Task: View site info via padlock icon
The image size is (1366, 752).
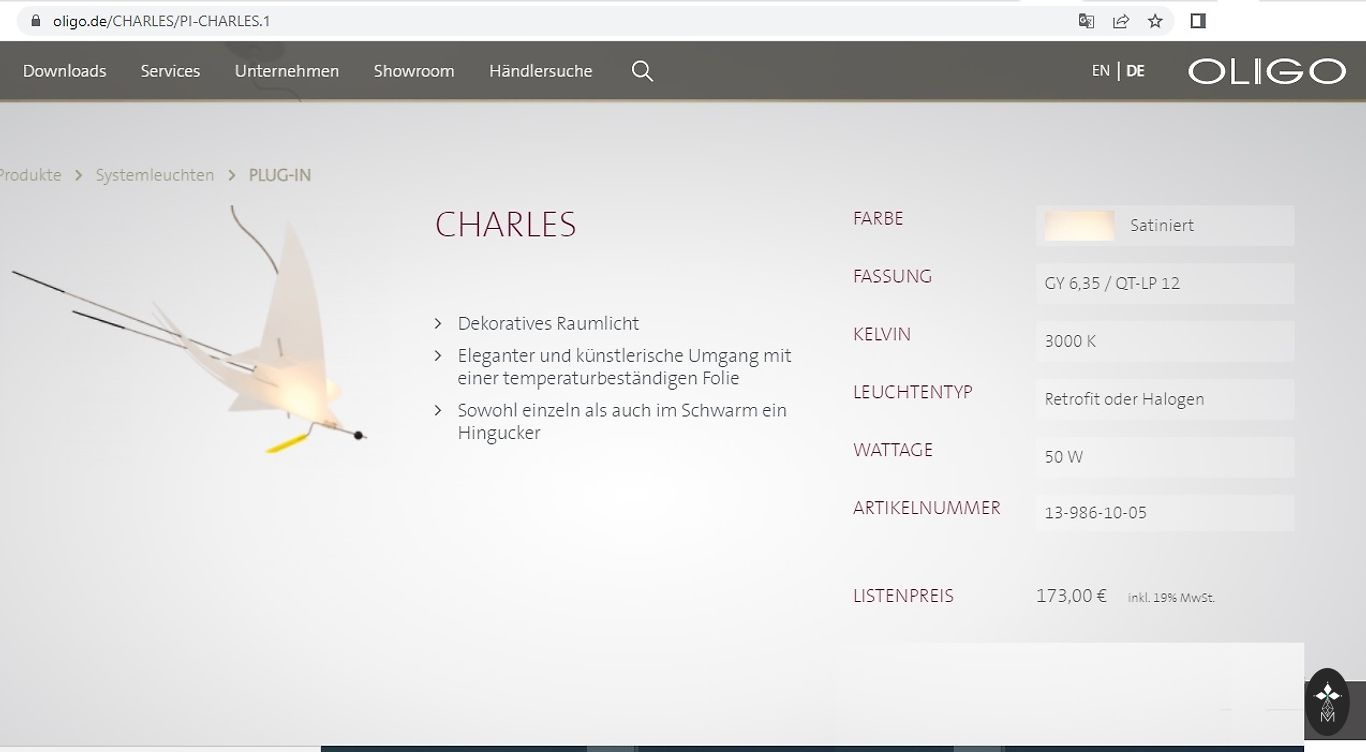Action: 36,21
